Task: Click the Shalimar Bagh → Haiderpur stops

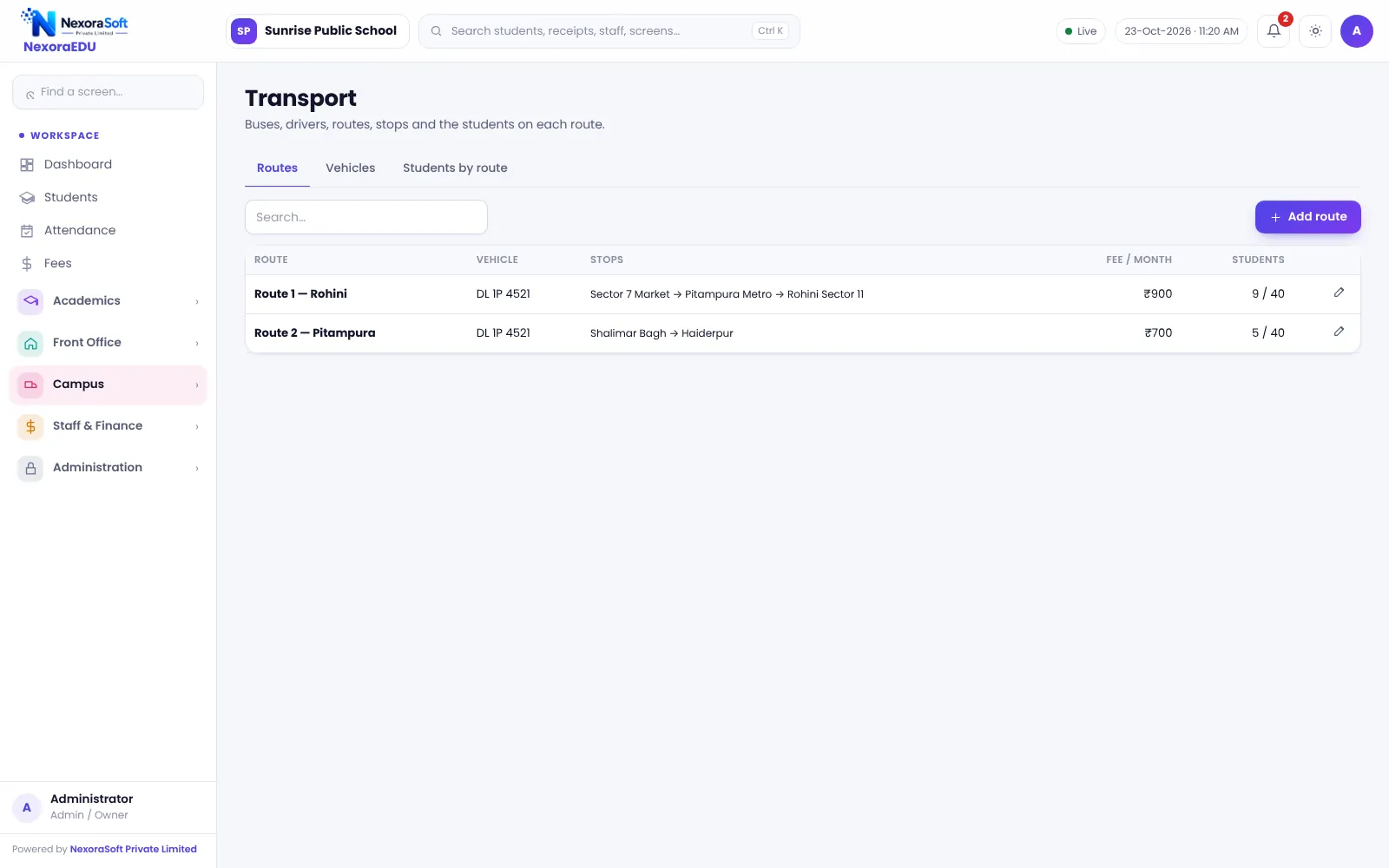Action: tap(662, 333)
